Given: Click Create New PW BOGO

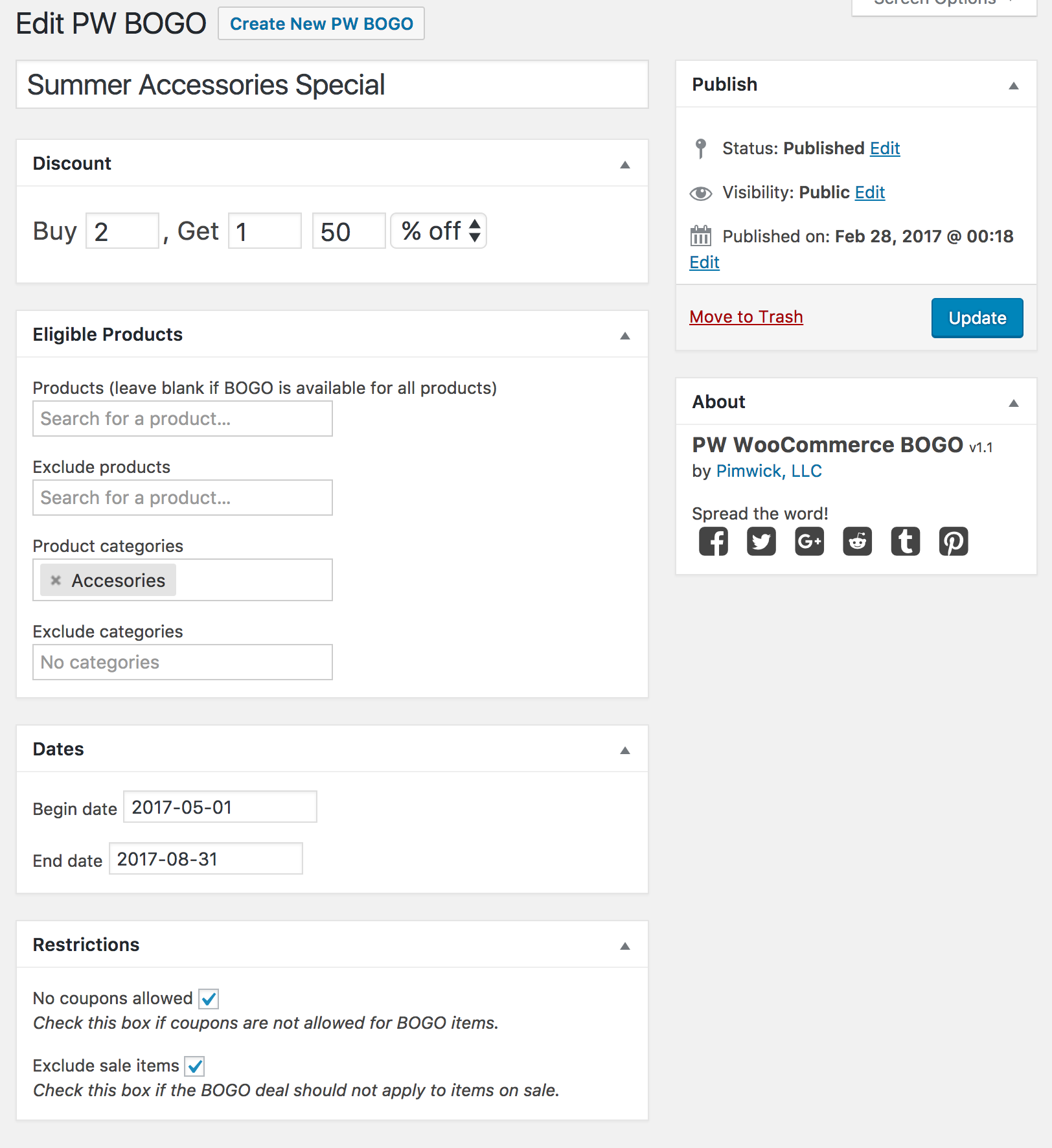Looking at the screenshot, I should click(321, 24).
